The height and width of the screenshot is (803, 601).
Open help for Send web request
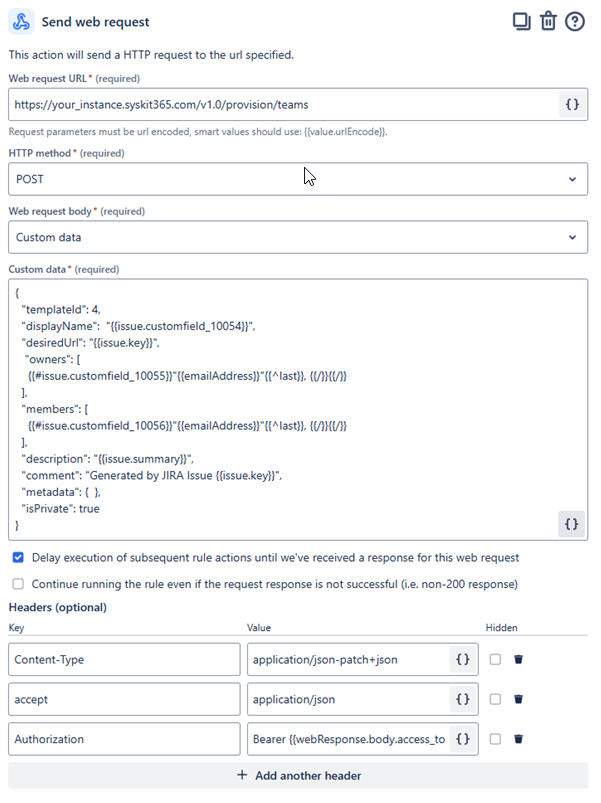click(575, 21)
